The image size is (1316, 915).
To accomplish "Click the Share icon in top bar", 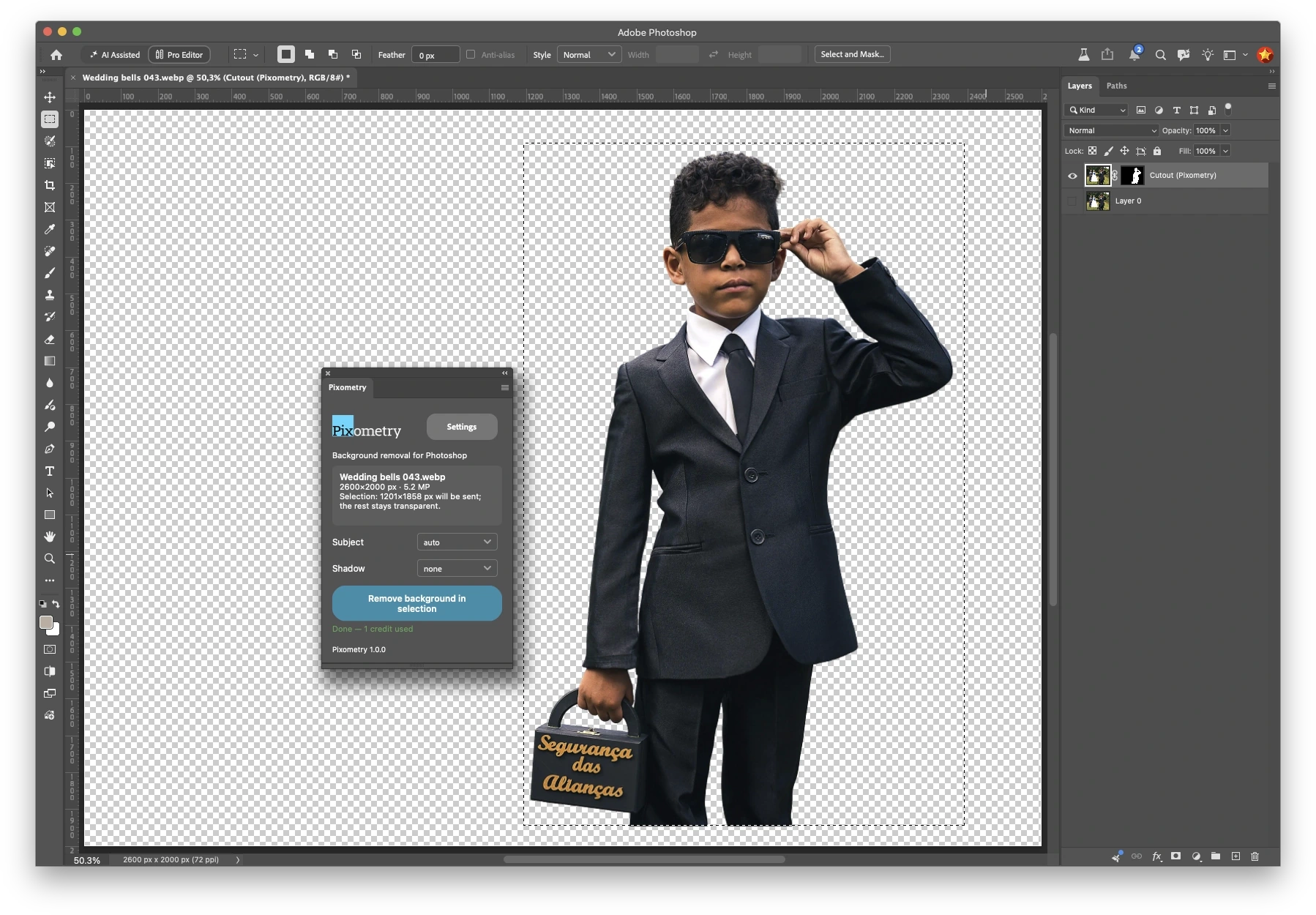I will tap(1107, 54).
